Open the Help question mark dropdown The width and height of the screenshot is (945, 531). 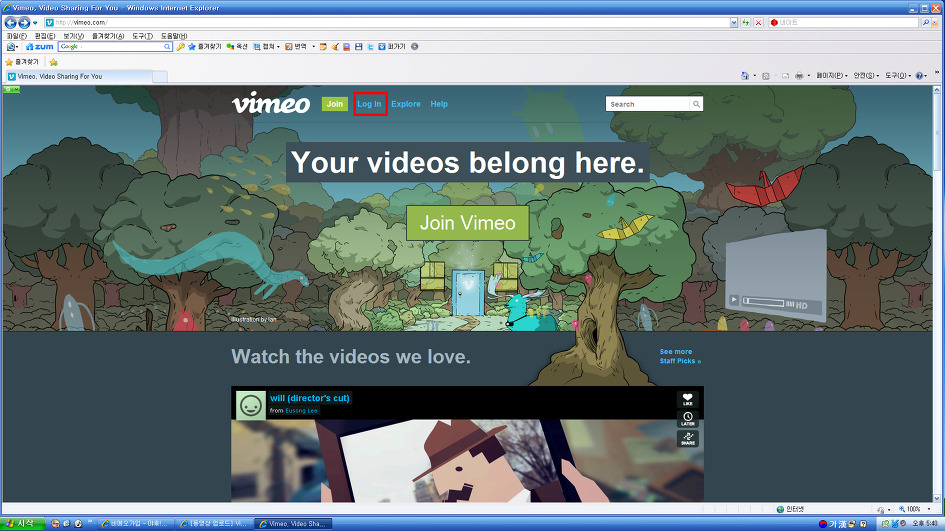[921, 76]
